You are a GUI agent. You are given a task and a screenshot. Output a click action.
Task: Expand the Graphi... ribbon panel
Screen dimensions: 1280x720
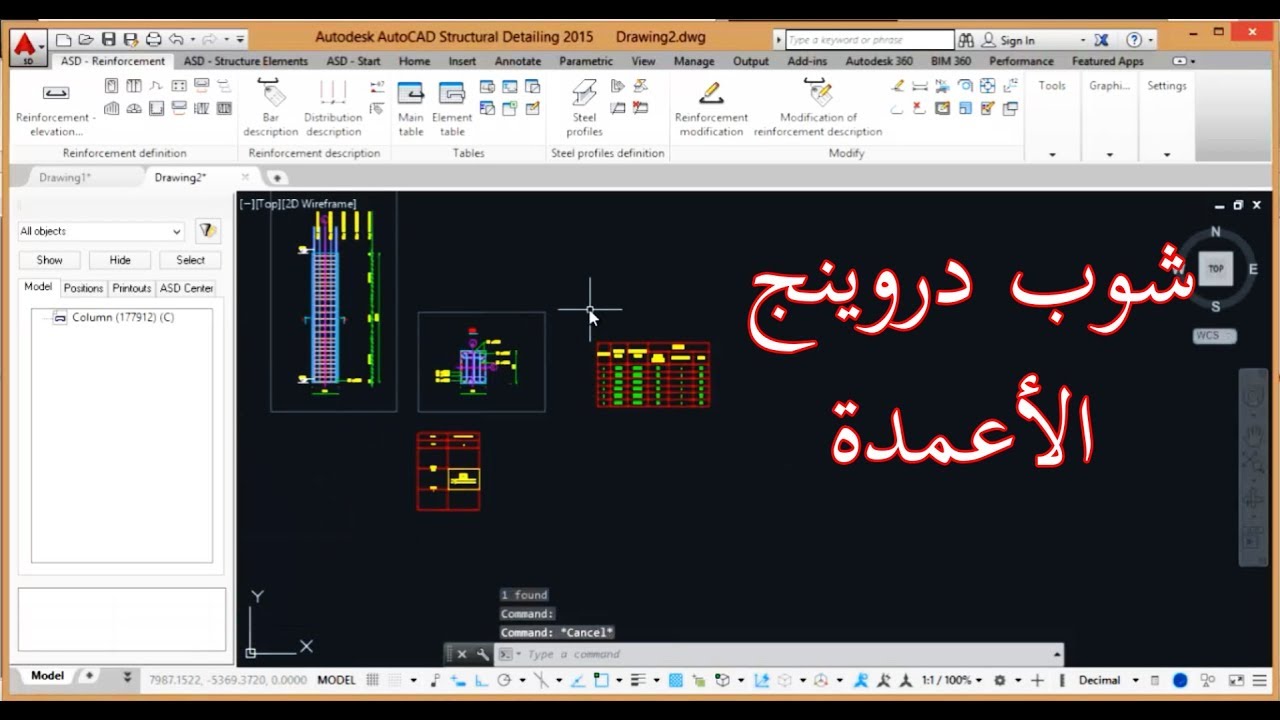[1110, 155]
